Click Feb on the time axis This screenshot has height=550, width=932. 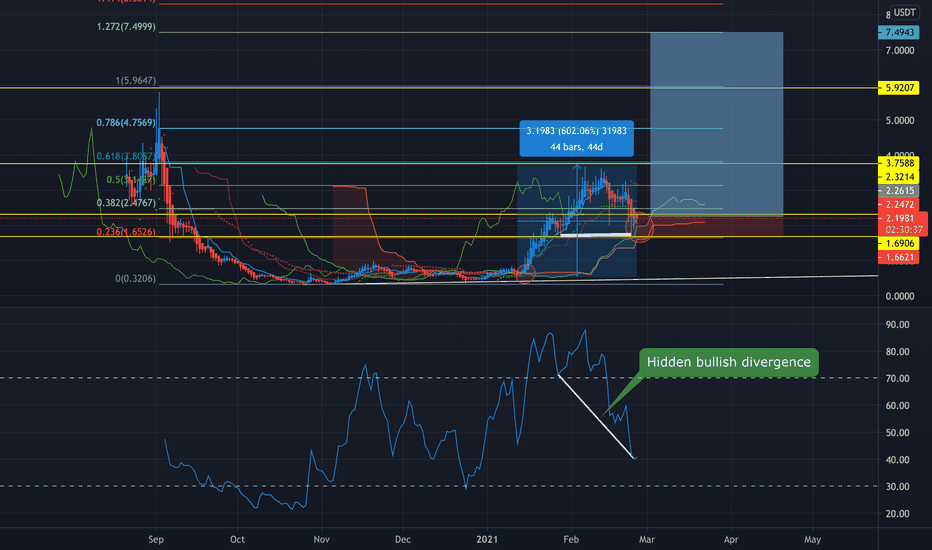pos(571,539)
